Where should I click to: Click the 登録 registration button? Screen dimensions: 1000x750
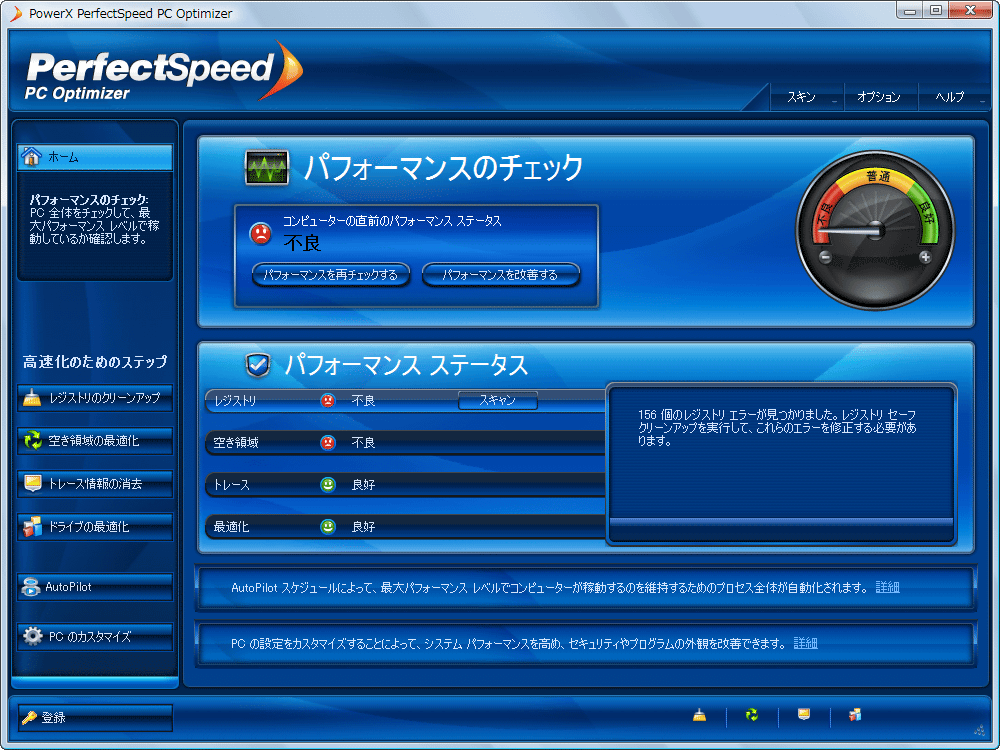click(x=95, y=717)
